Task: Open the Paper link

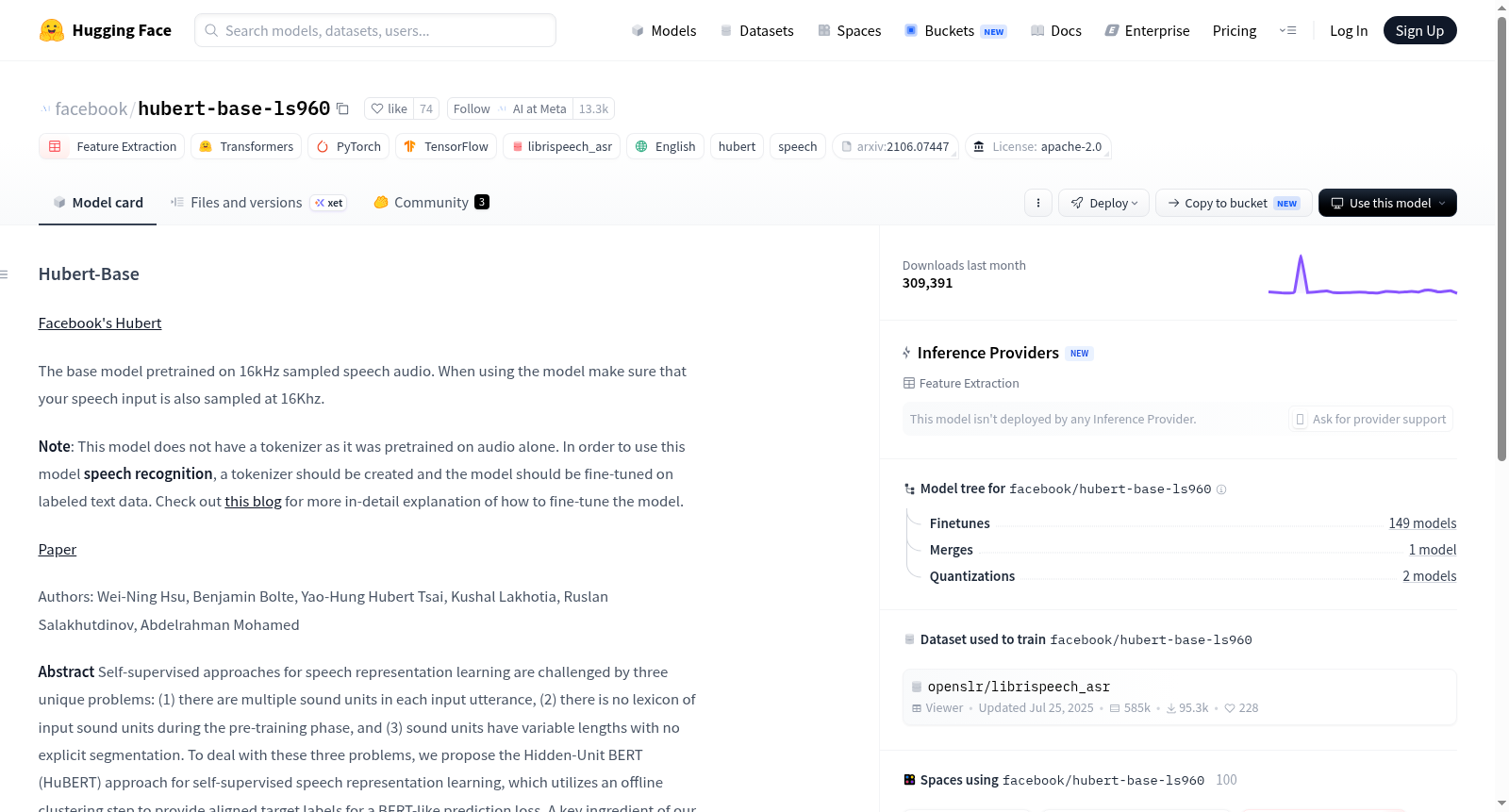Action: pos(58,550)
